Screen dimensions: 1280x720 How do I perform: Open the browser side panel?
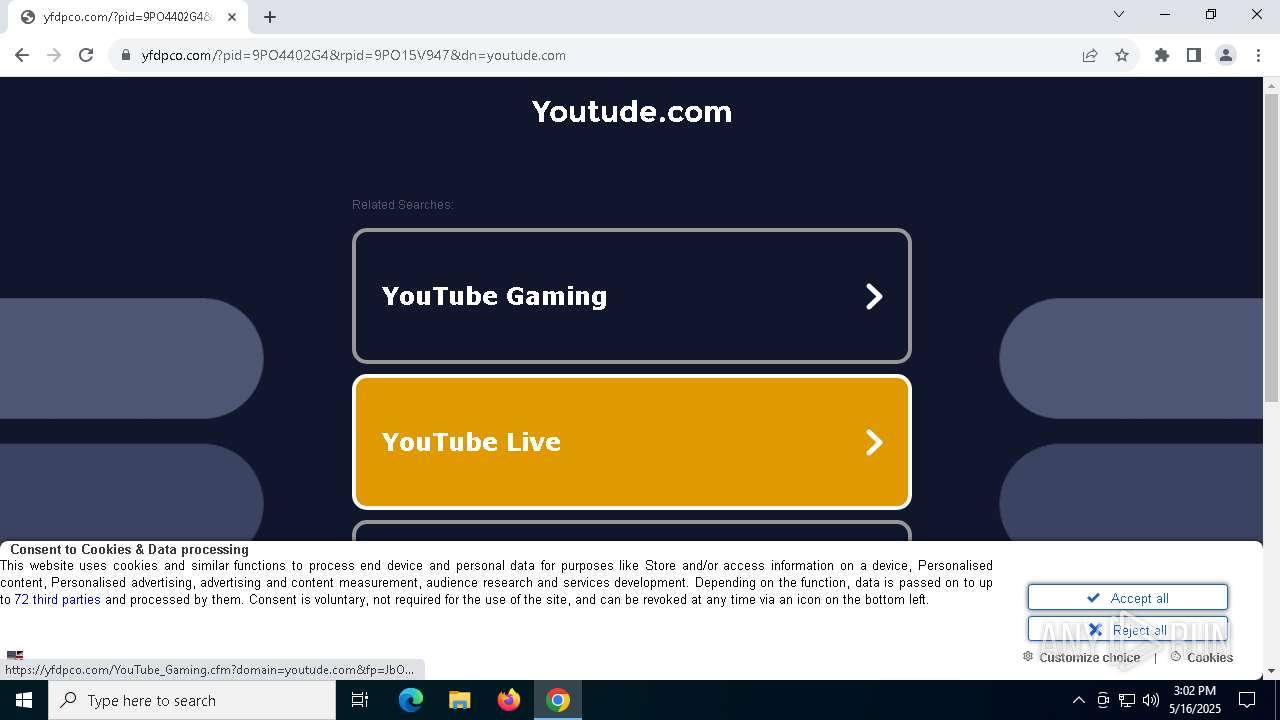pyautogui.click(x=1194, y=55)
